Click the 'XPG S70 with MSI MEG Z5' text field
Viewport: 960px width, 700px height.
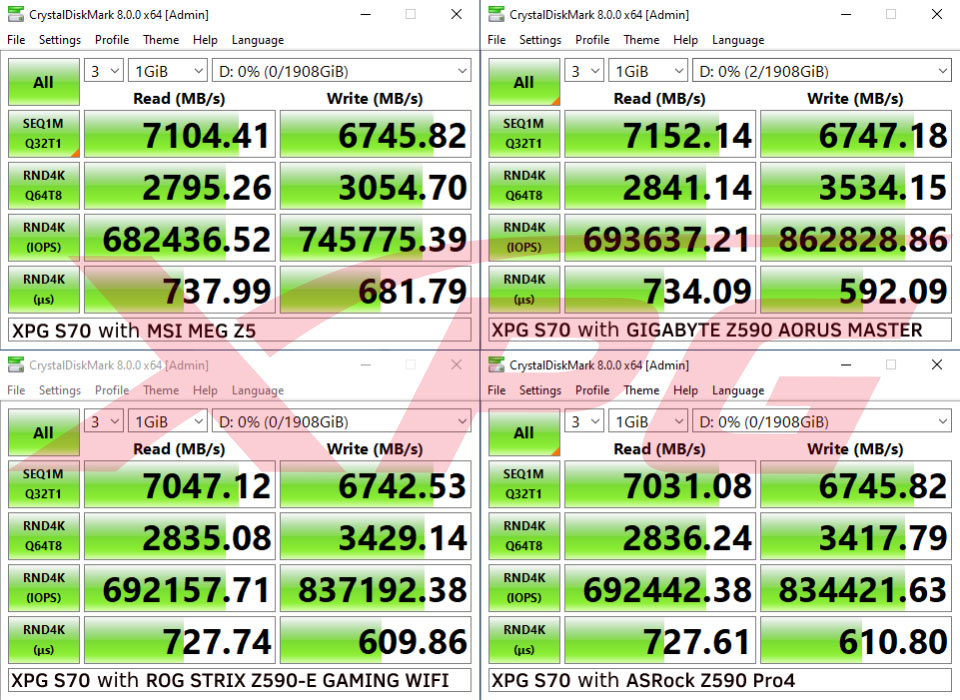pyautogui.click(x=240, y=330)
